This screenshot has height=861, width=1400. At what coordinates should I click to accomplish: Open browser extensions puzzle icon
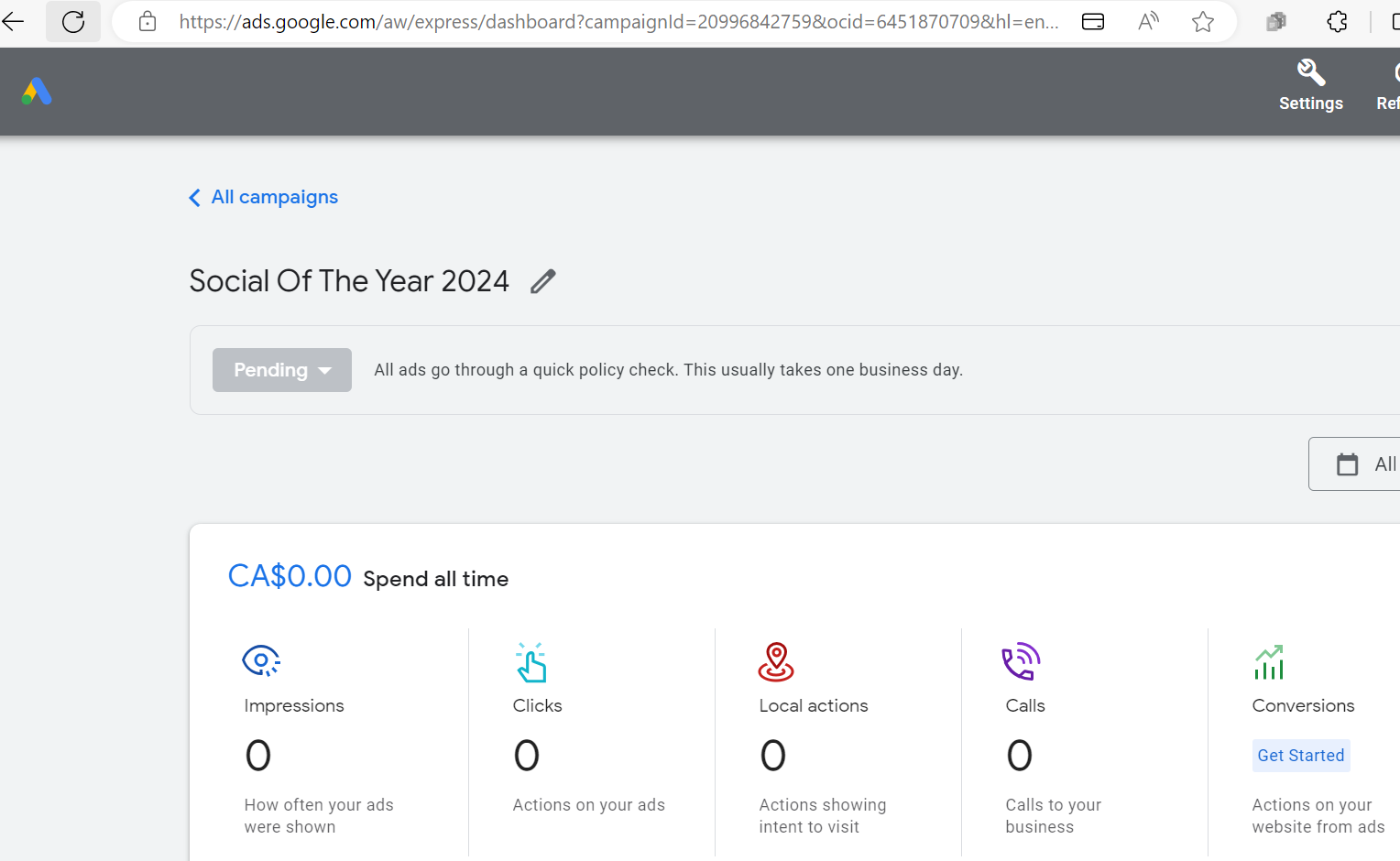coord(1337,22)
